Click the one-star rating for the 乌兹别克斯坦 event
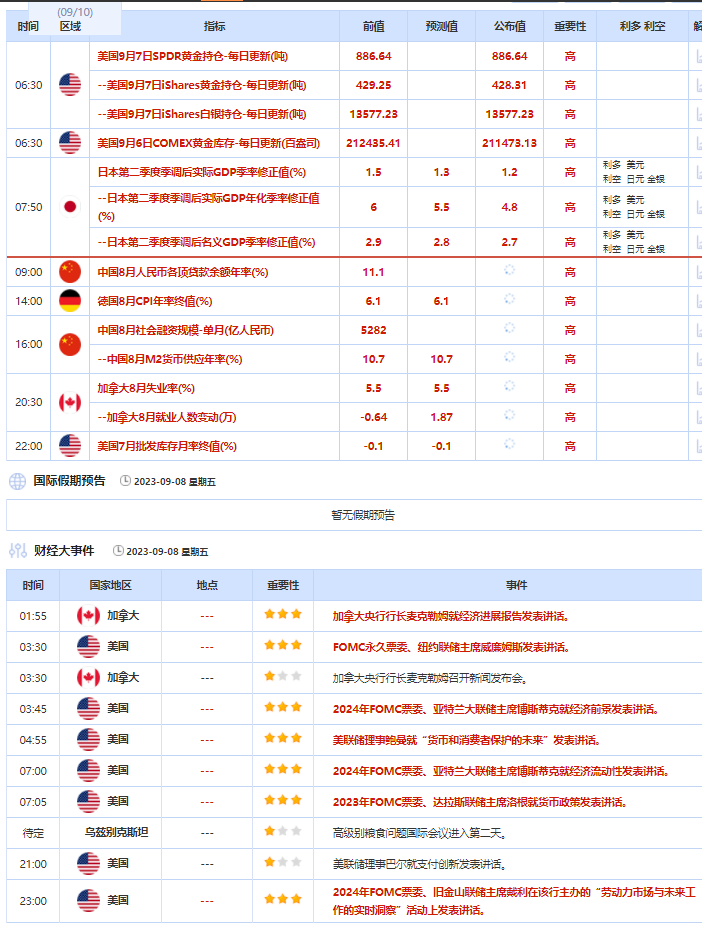The width and height of the screenshot is (702, 928). tap(282, 832)
